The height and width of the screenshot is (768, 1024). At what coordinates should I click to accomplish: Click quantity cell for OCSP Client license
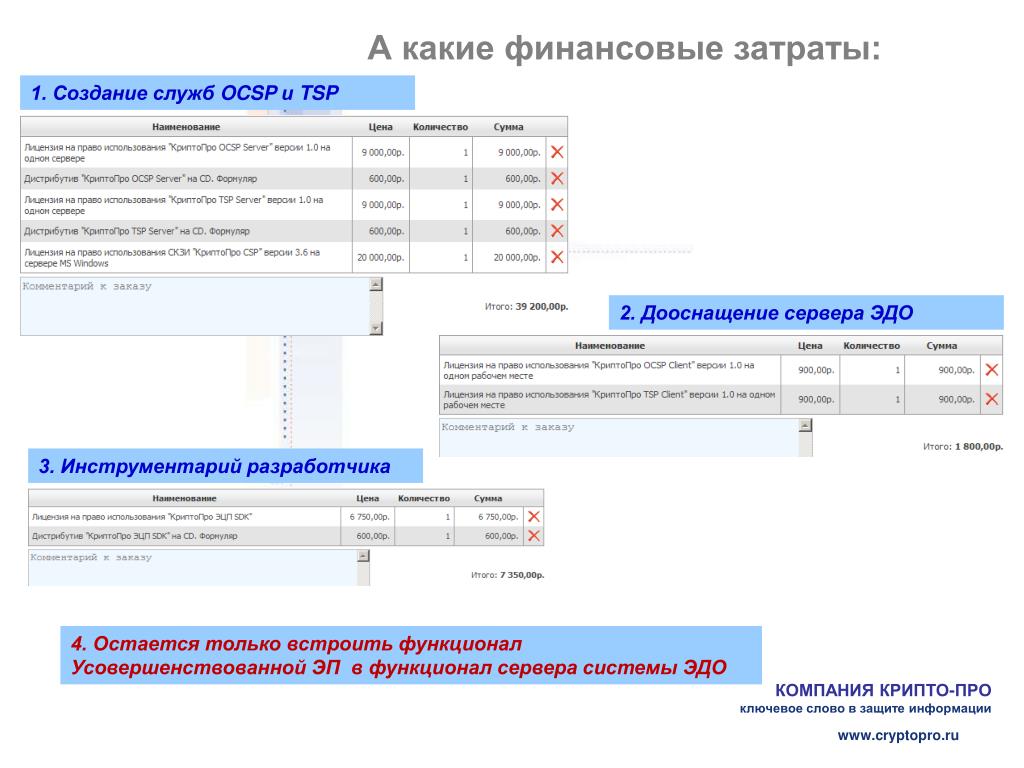click(x=872, y=370)
